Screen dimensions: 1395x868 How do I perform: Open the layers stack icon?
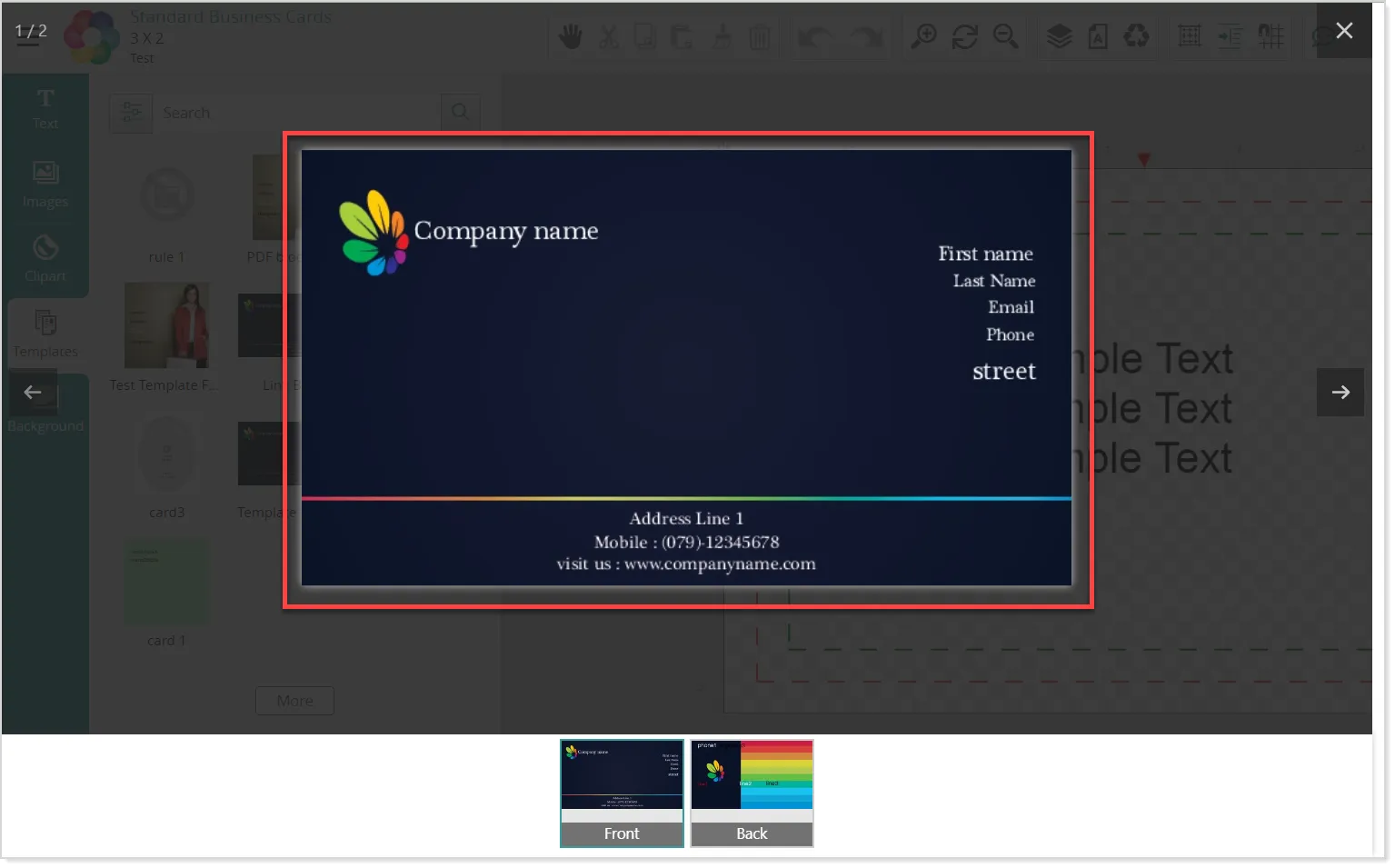[1059, 36]
